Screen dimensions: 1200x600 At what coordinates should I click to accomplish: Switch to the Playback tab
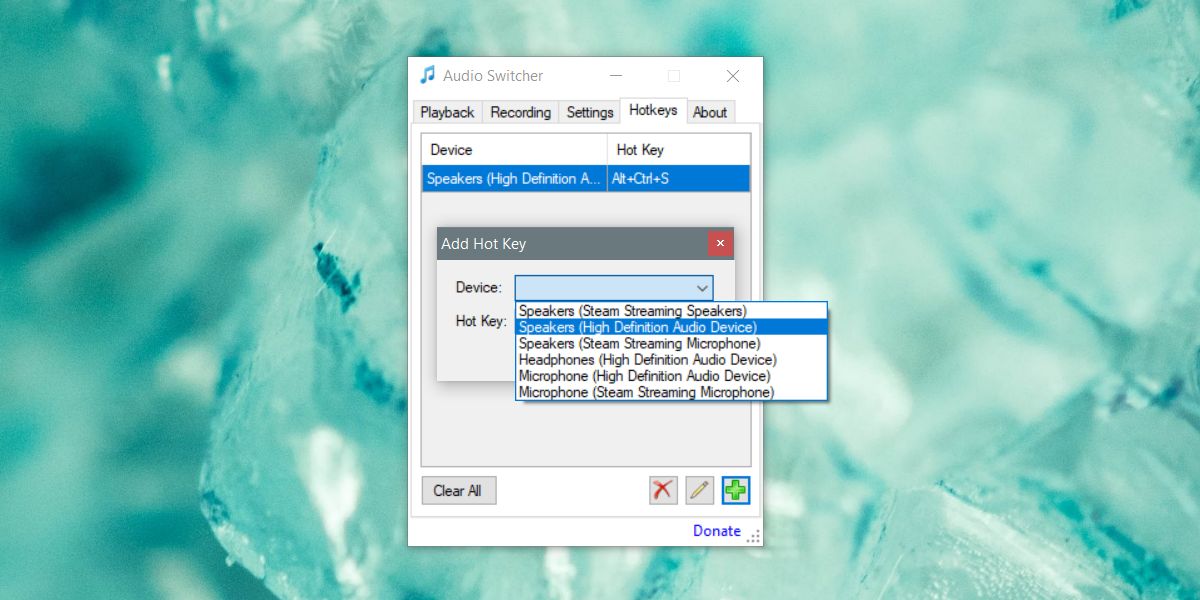(447, 112)
